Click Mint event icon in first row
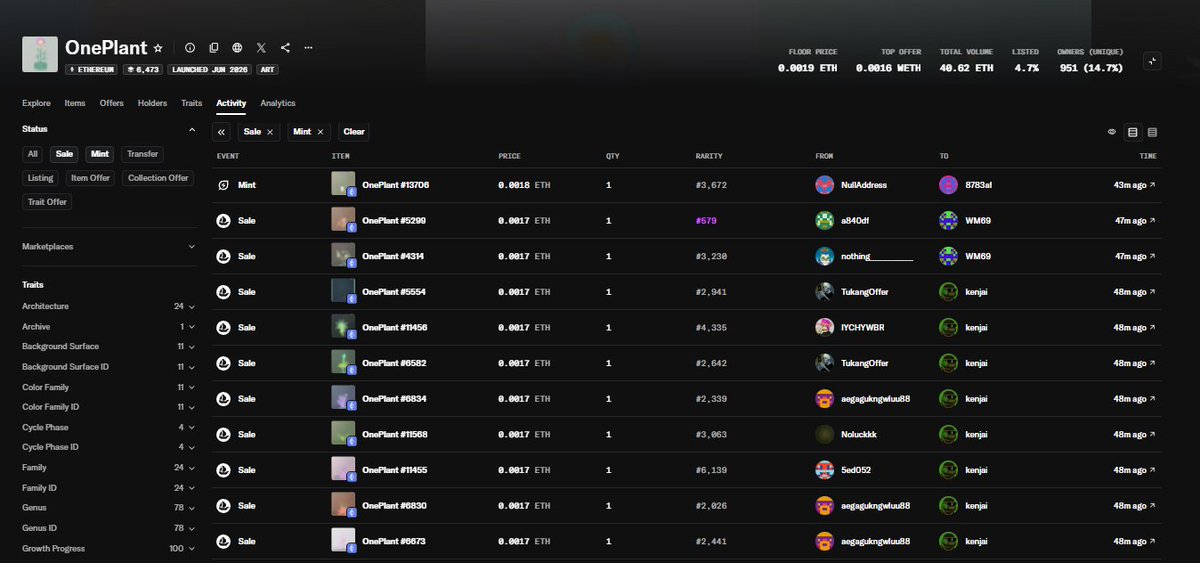 224,185
